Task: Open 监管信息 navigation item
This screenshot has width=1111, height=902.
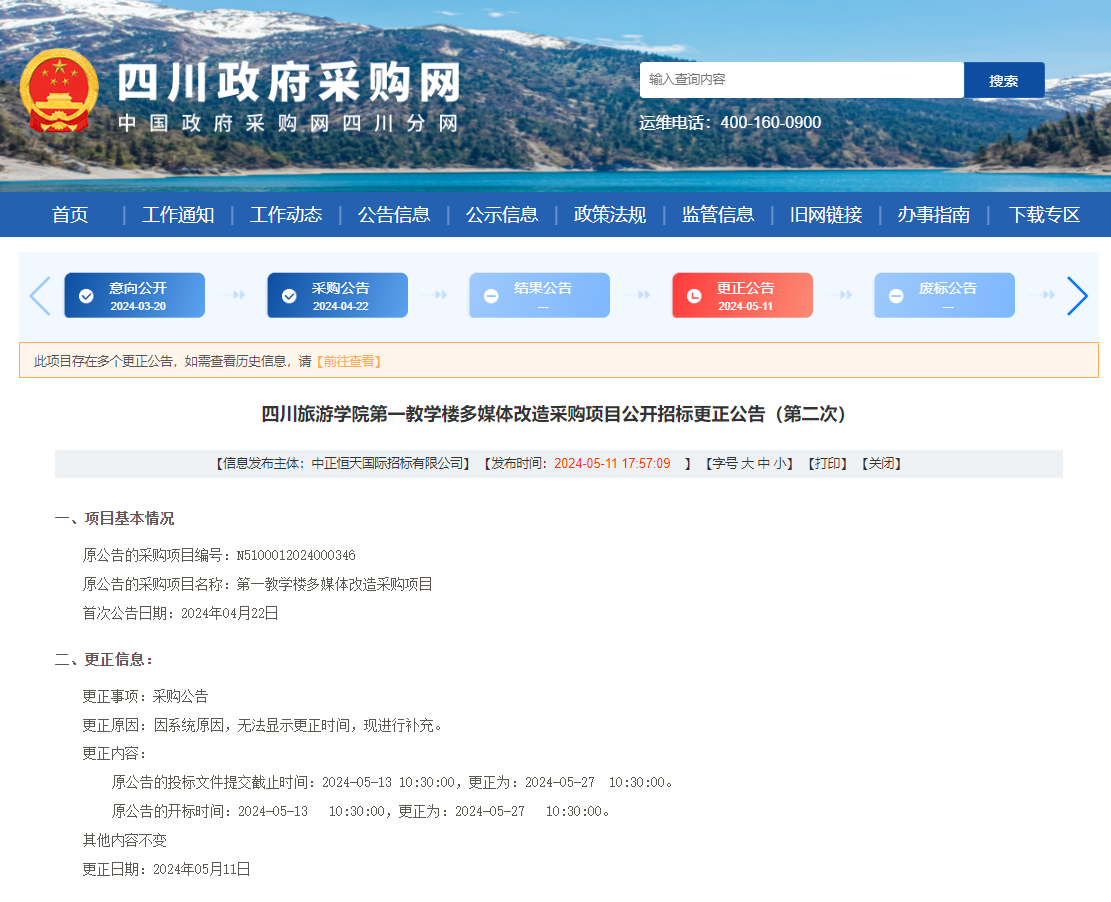Action: [718, 215]
